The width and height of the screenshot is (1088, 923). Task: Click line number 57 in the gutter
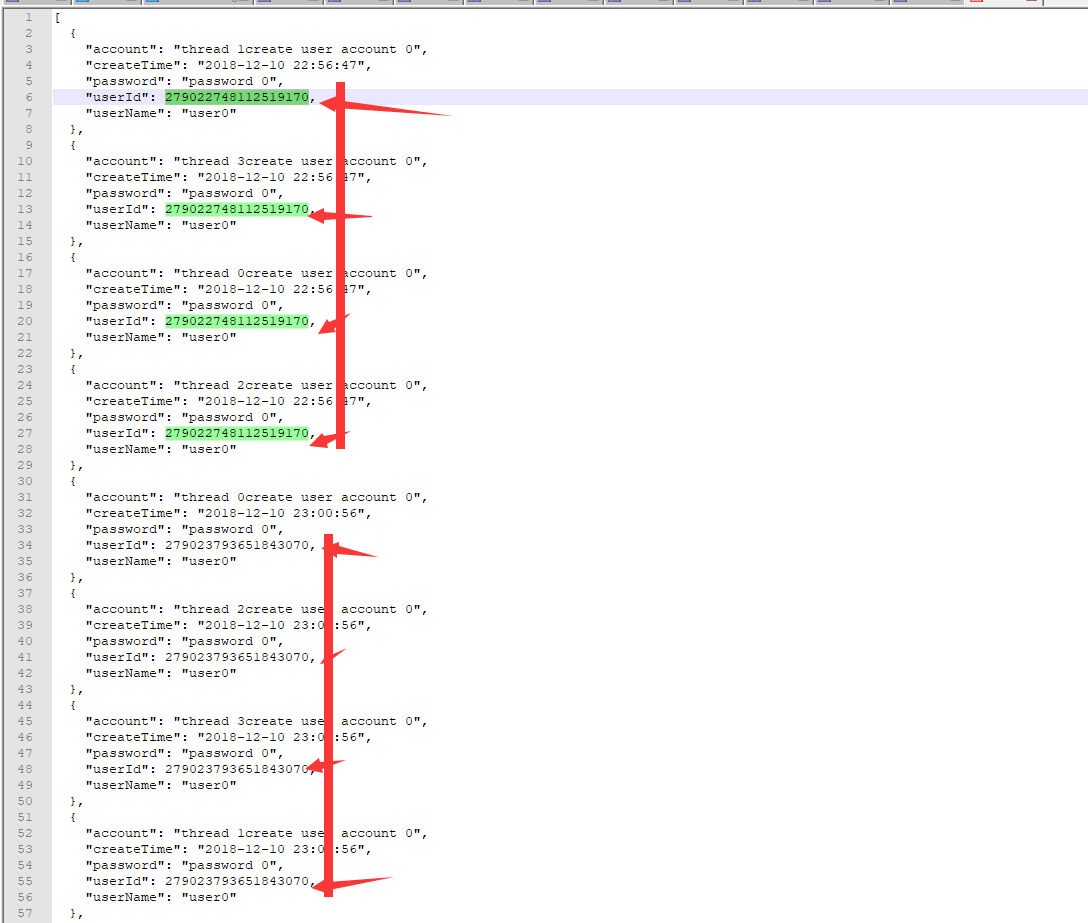click(28, 913)
